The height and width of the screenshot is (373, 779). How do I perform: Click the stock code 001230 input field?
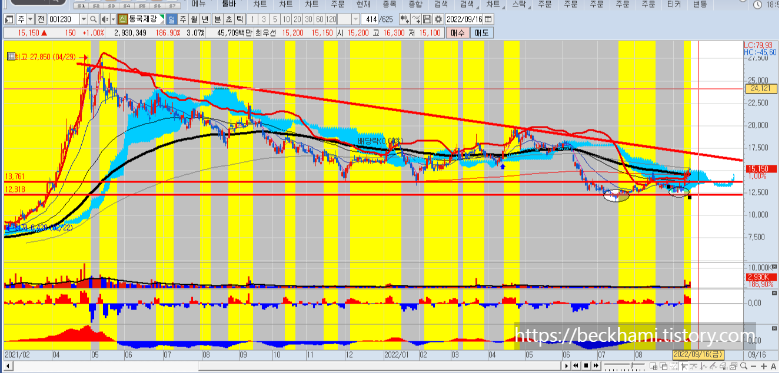64,19
